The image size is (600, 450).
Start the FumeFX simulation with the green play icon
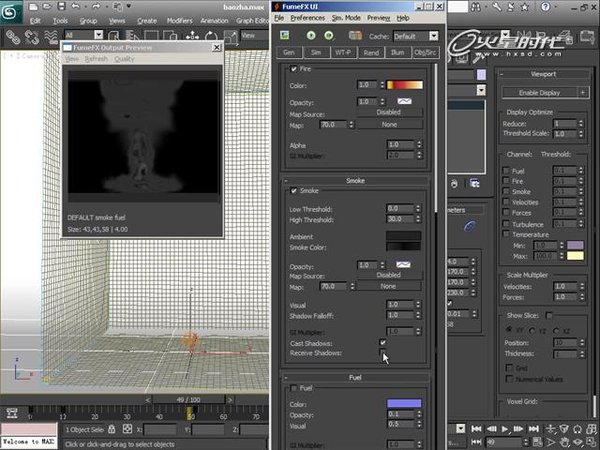click(x=310, y=35)
